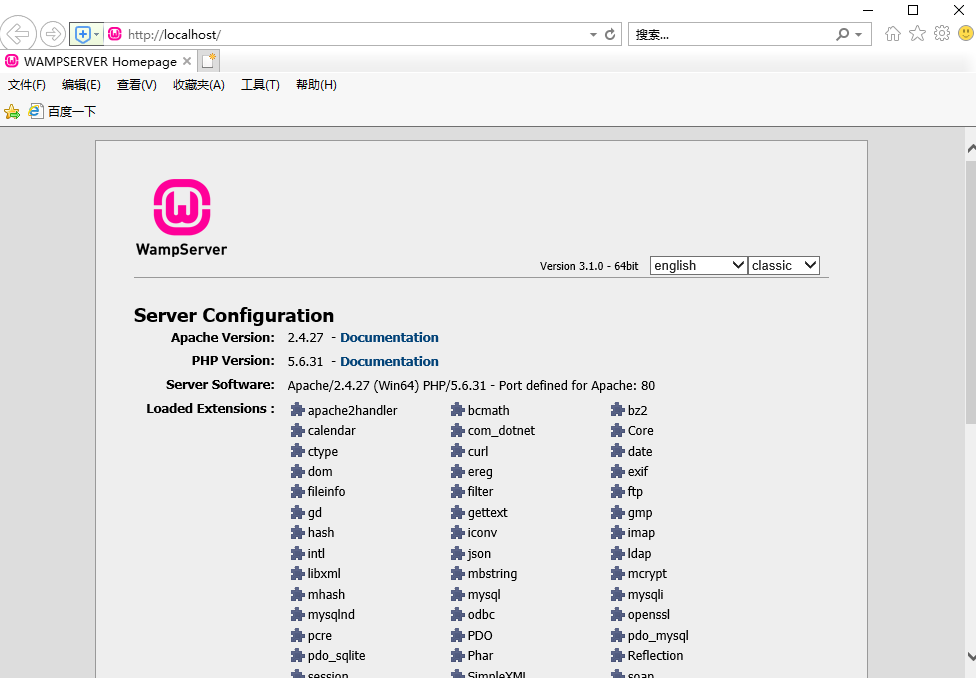Click the curl extension puzzle icon

tap(458, 451)
